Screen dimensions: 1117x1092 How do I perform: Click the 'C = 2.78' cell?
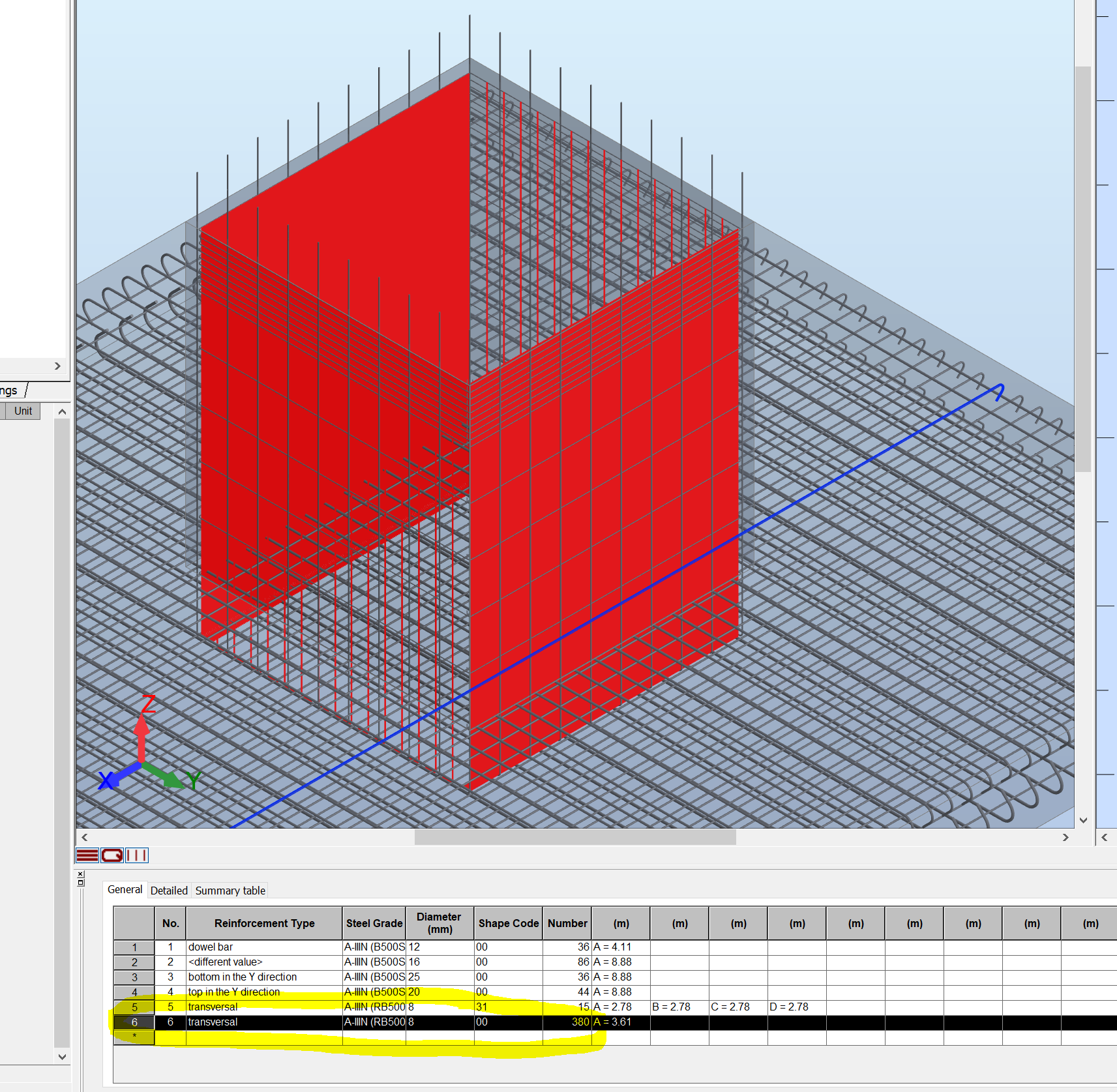738,1007
